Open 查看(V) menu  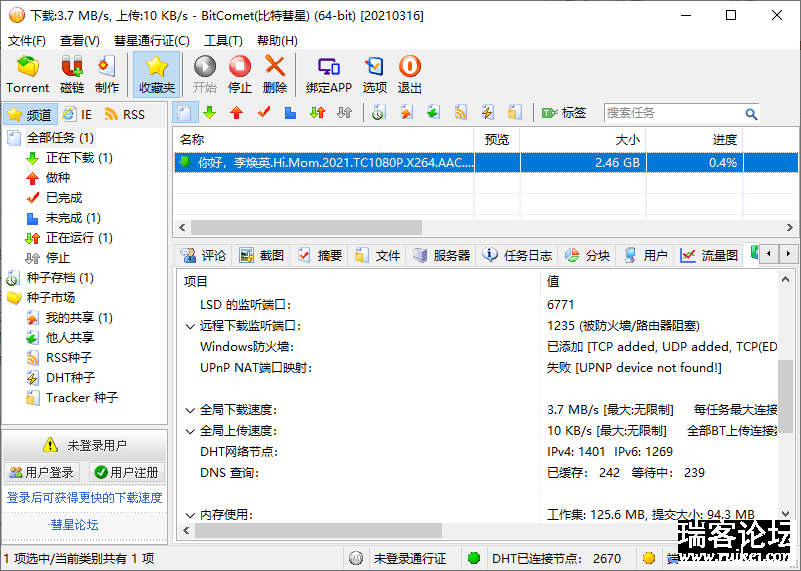[80, 41]
